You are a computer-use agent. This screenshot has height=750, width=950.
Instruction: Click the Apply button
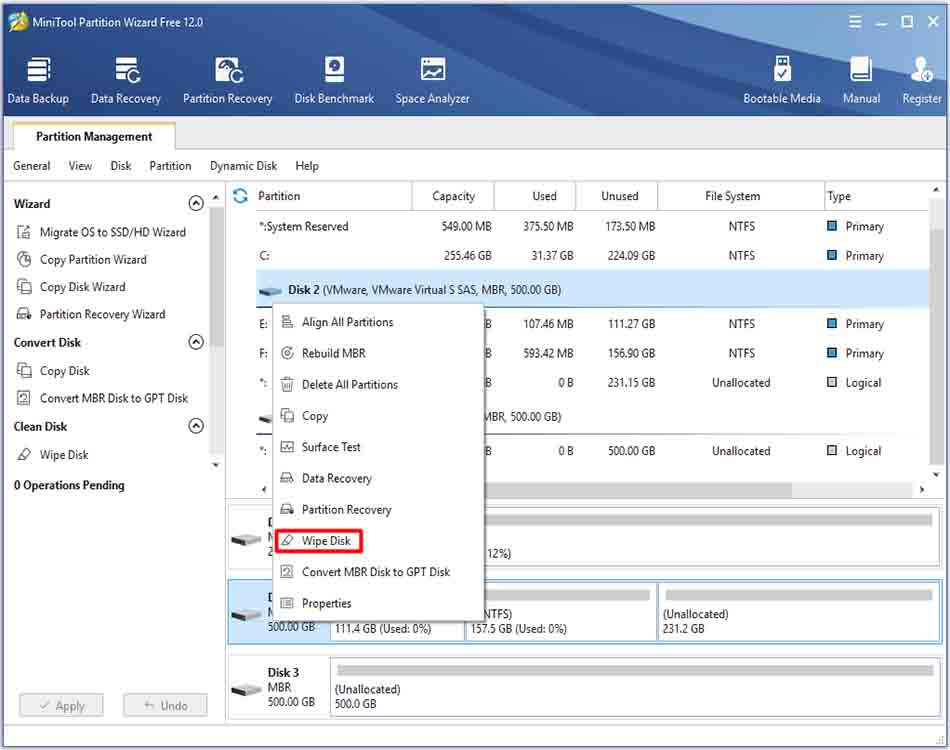click(61, 705)
